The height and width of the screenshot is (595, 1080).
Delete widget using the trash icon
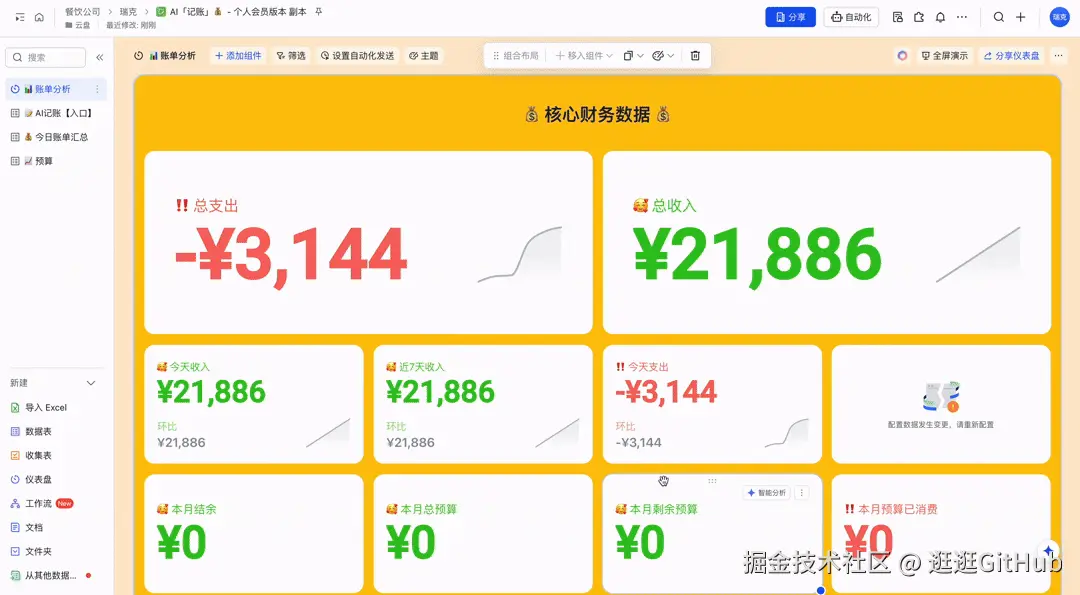point(695,55)
